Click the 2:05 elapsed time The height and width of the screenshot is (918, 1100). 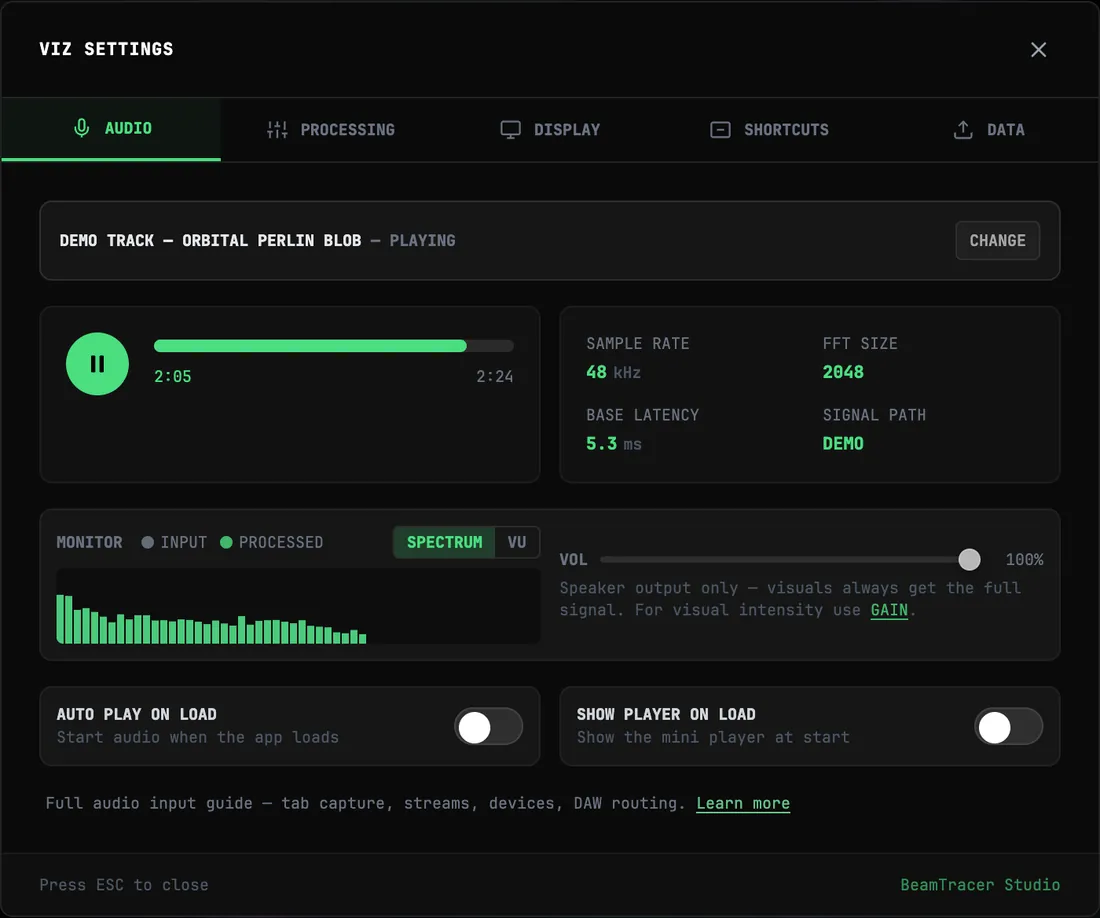173,377
